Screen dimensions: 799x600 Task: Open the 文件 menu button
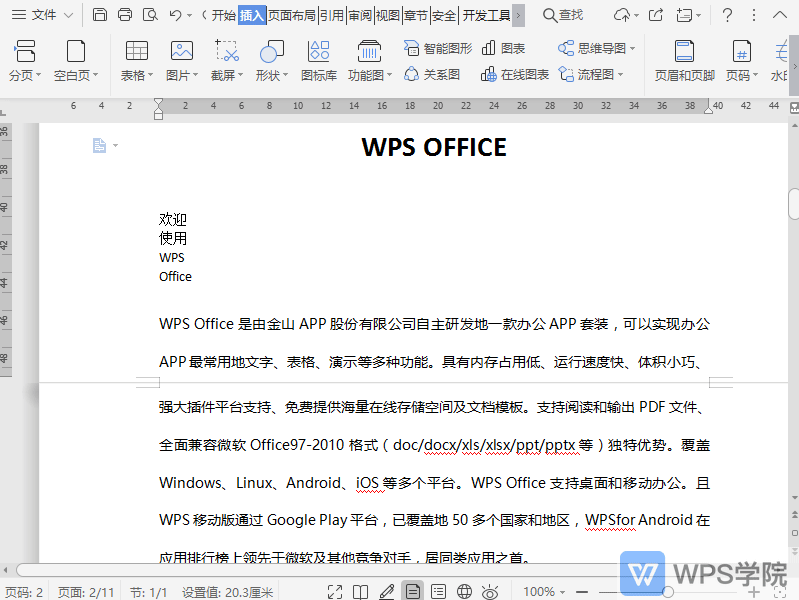pyautogui.click(x=34, y=15)
